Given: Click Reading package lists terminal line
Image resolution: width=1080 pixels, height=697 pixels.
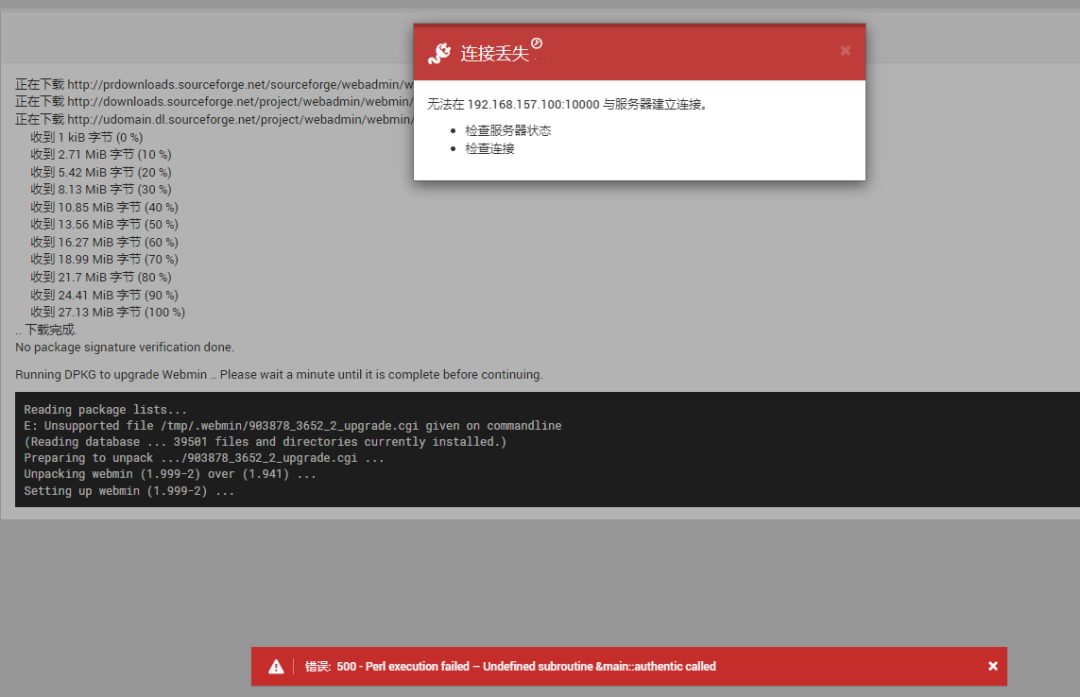Looking at the screenshot, I should 105,410.
